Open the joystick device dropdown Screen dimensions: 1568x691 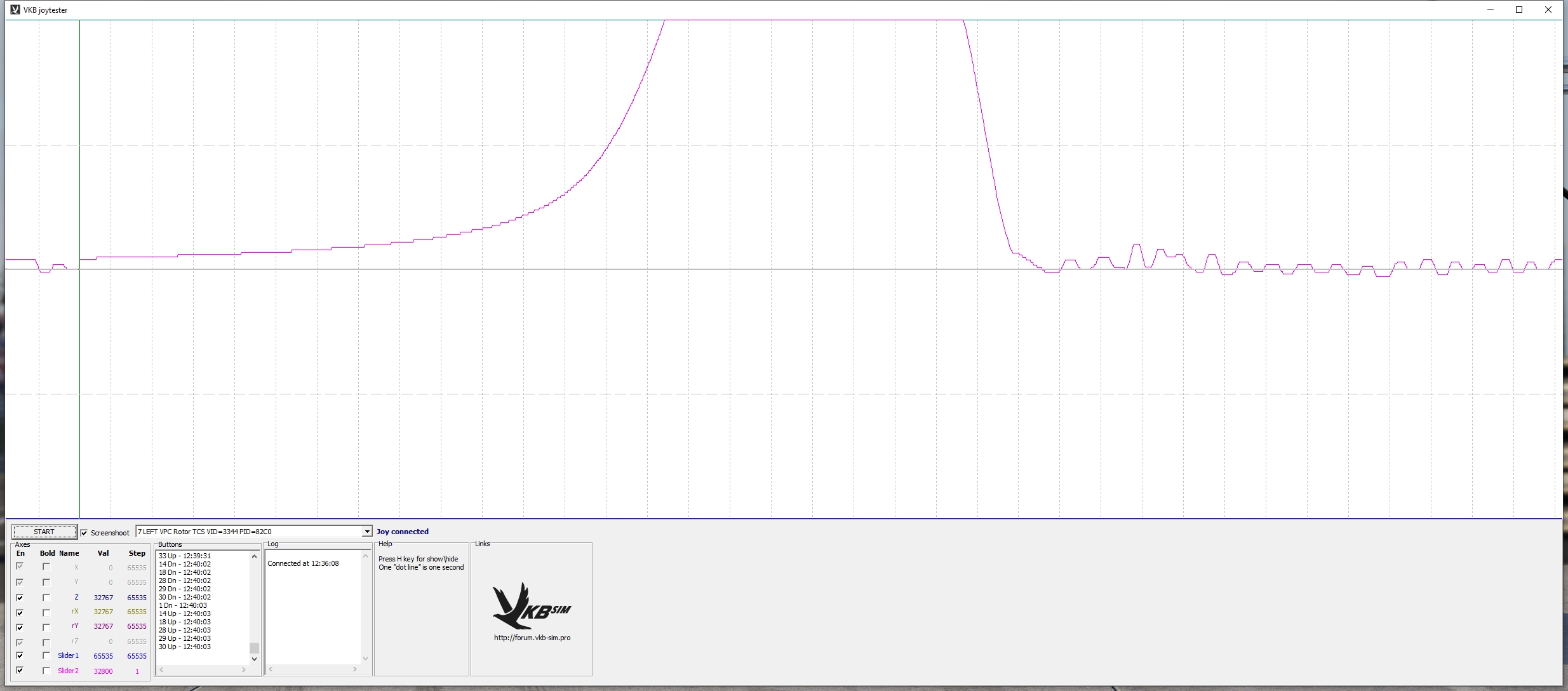coord(367,532)
